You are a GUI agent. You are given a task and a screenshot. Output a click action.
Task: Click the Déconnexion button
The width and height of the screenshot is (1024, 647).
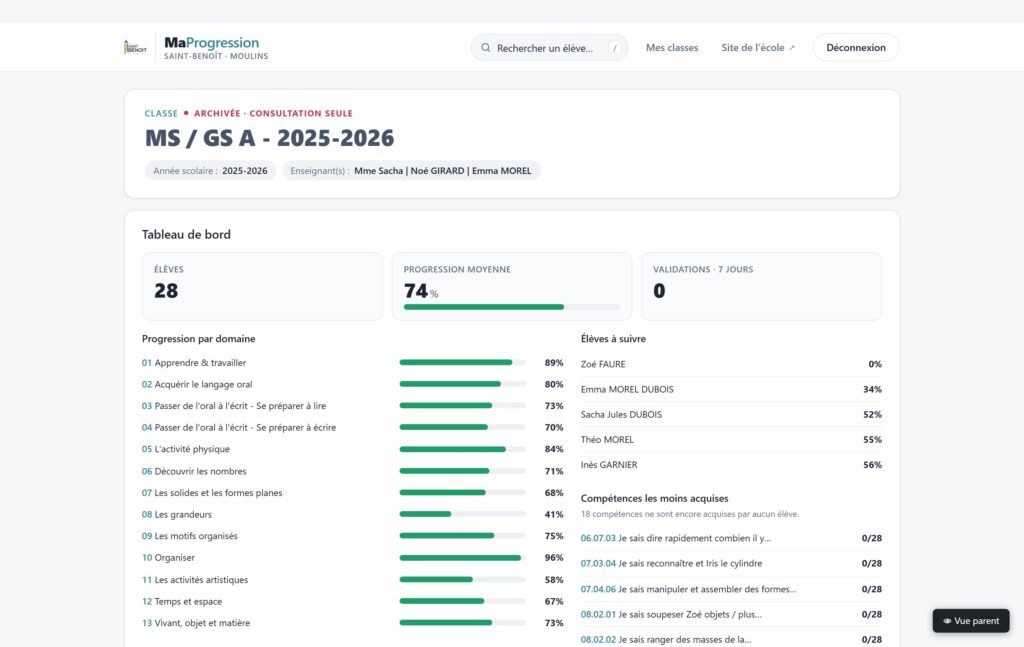click(856, 48)
